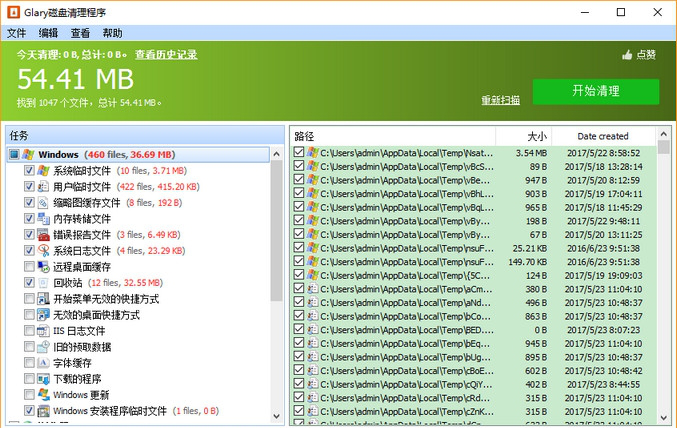This screenshot has width=677, height=445.
Task: Open the 编辑 menu
Action: coord(48,33)
